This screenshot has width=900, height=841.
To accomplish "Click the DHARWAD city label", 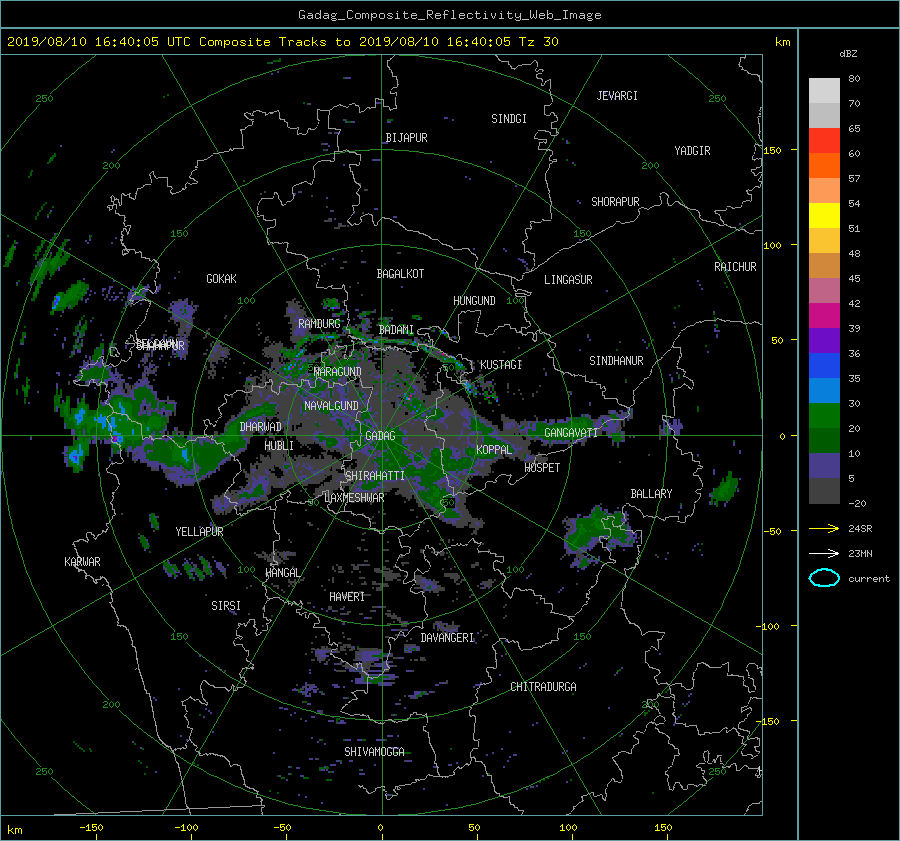I will [261, 427].
